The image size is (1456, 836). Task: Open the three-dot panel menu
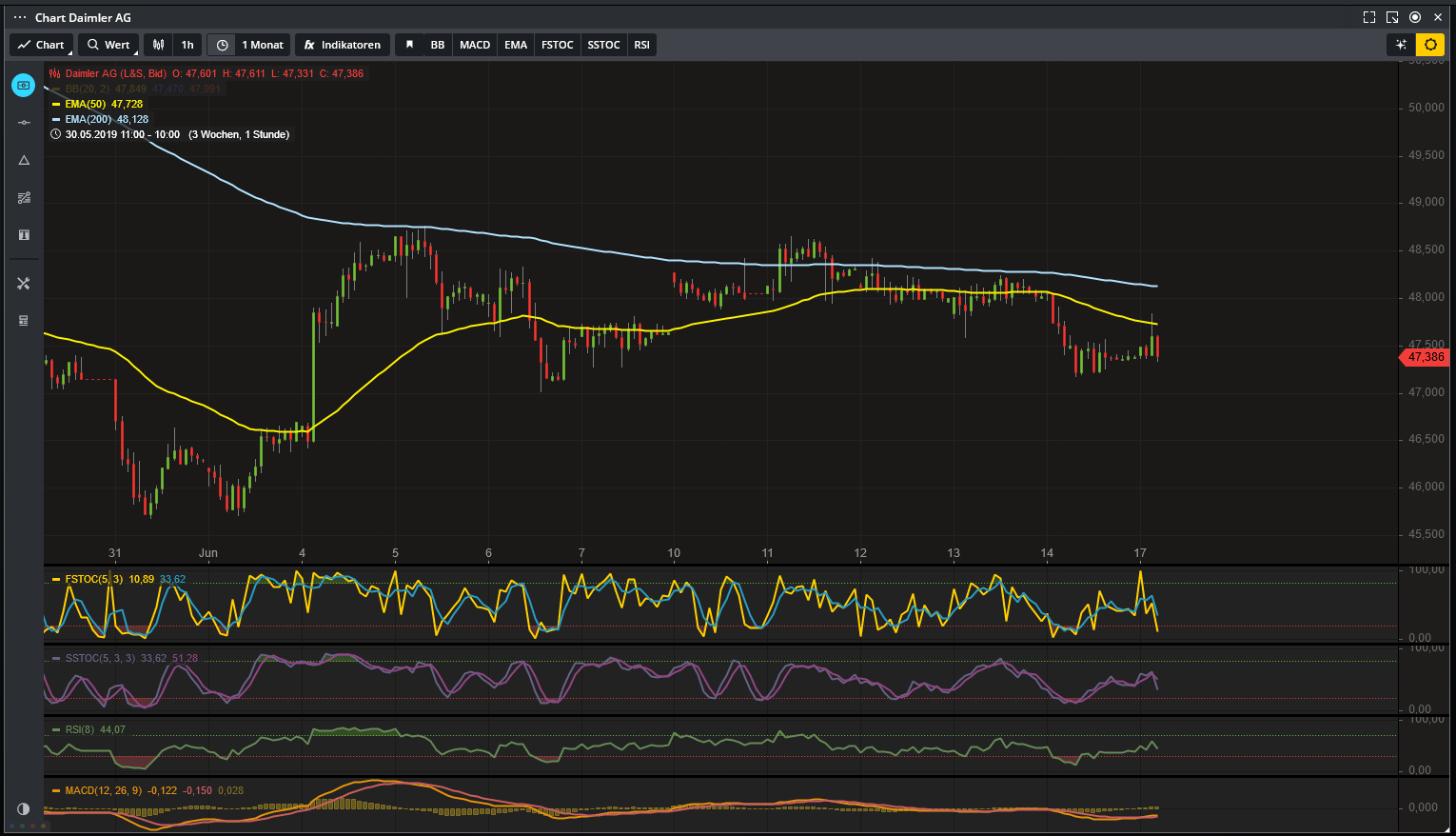19,17
